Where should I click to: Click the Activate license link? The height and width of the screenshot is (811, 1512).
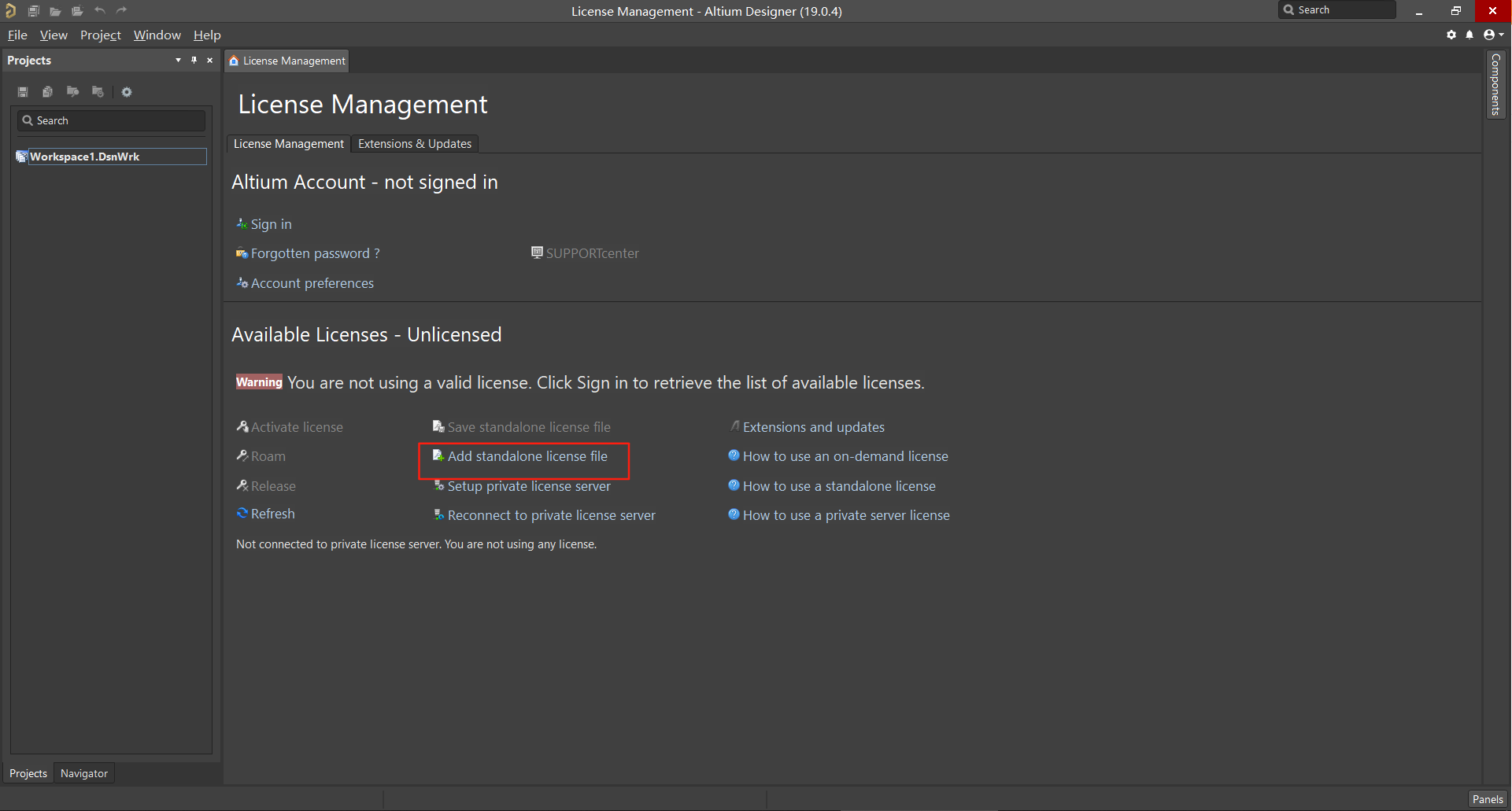tap(290, 427)
